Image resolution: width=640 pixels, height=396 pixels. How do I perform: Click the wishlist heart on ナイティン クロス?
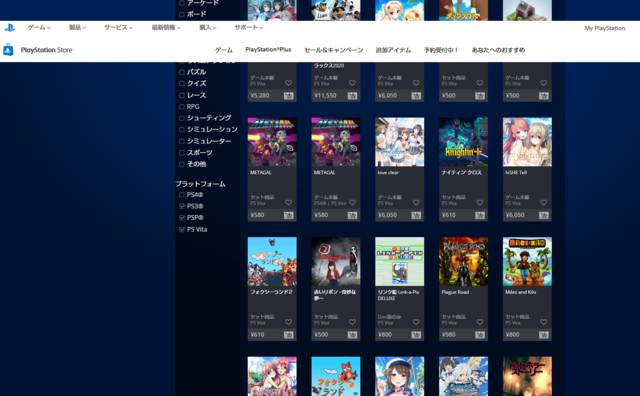480,202
